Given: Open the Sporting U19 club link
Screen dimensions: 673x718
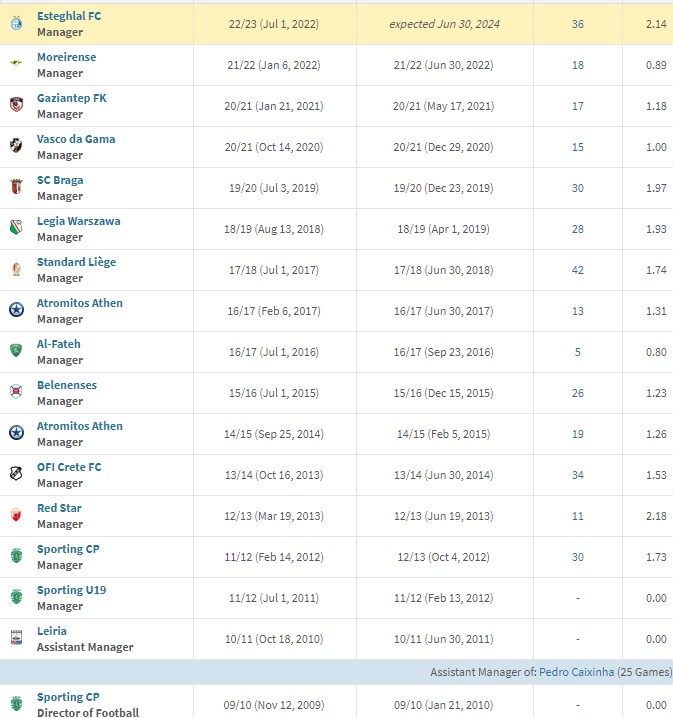Looking at the screenshot, I should coord(71,590).
